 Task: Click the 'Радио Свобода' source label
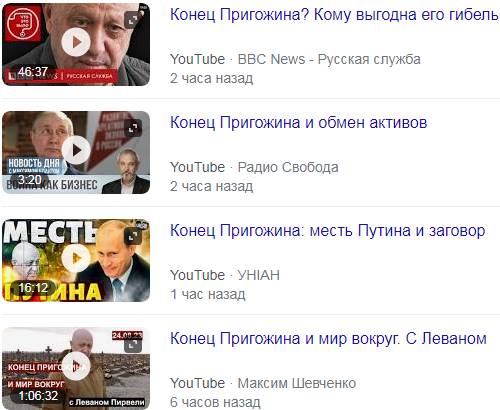288,167
